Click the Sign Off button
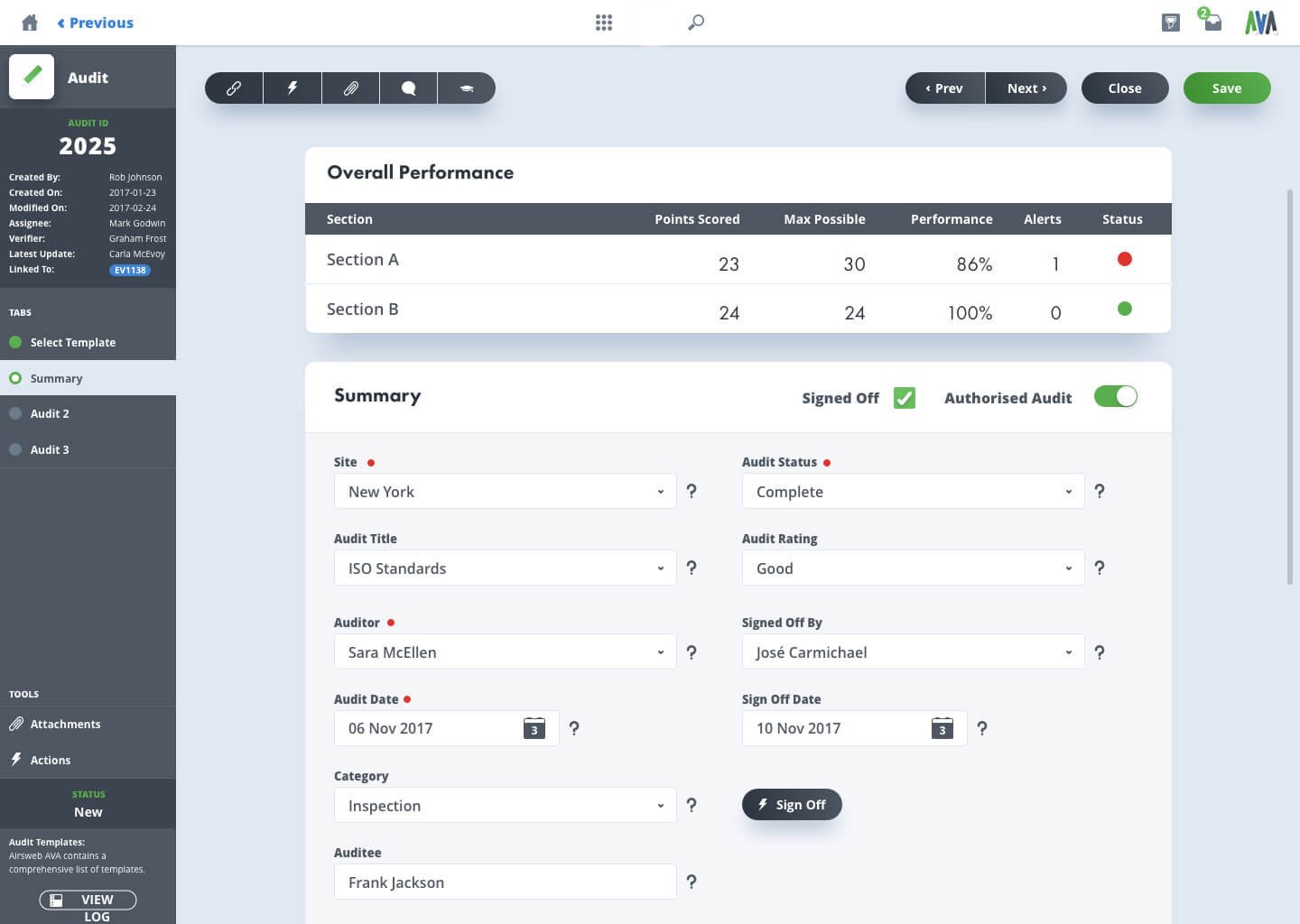Viewport: 1300px width, 924px height. tap(792, 805)
